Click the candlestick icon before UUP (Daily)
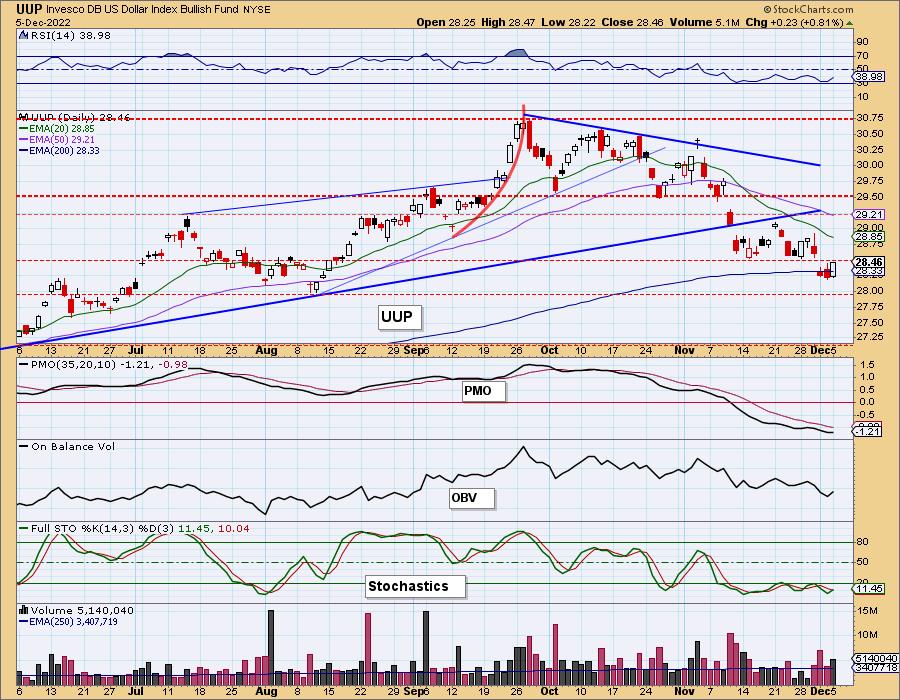 point(23,117)
